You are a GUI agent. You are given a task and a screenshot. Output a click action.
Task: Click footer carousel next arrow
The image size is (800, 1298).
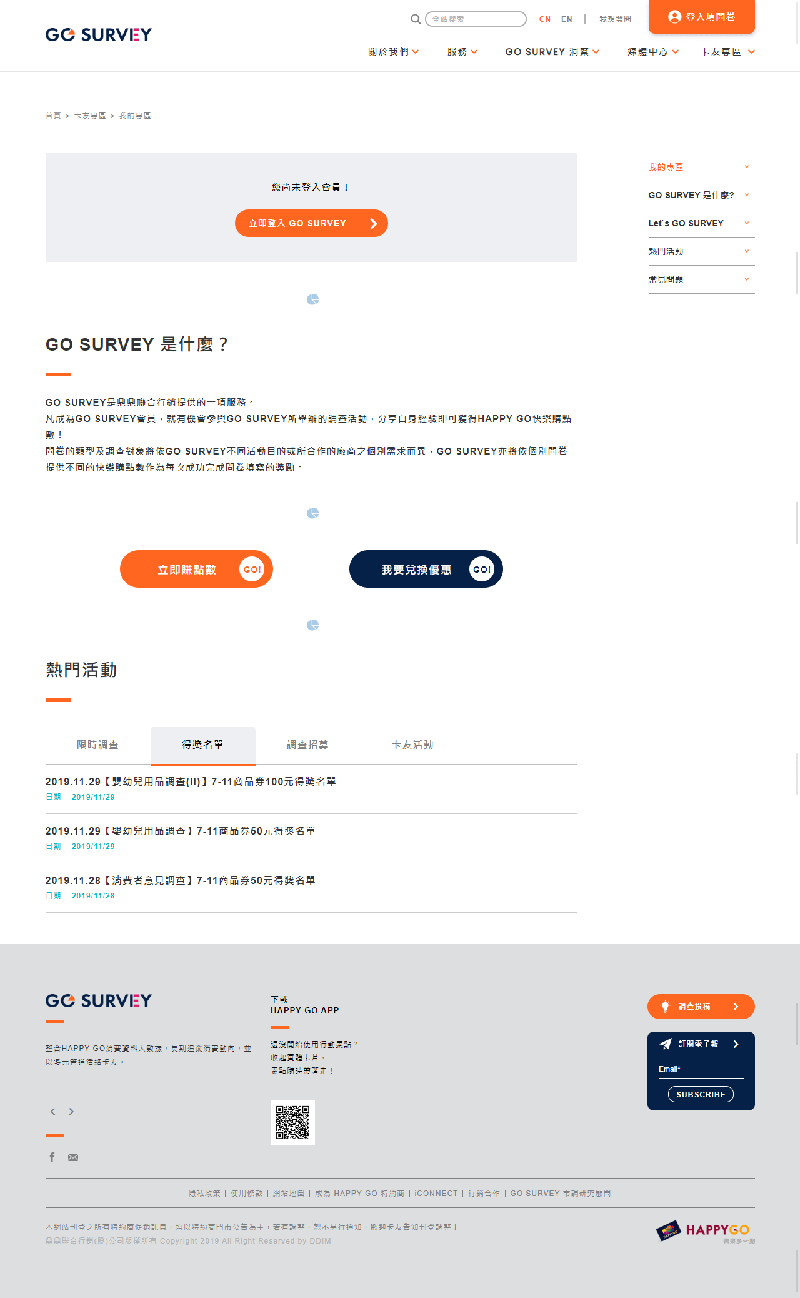pos(71,1112)
